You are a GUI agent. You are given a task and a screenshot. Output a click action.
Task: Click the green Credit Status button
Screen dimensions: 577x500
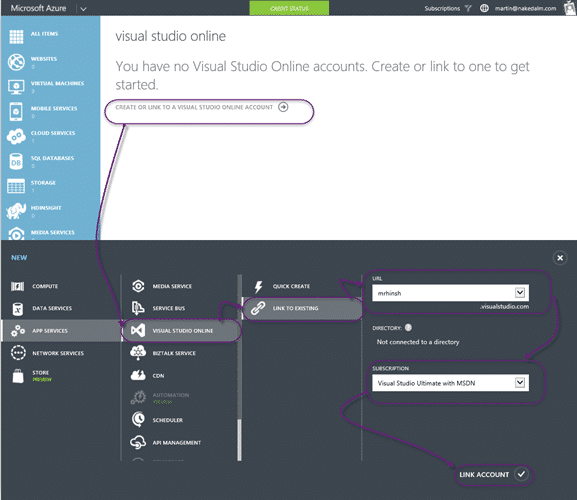point(289,8)
